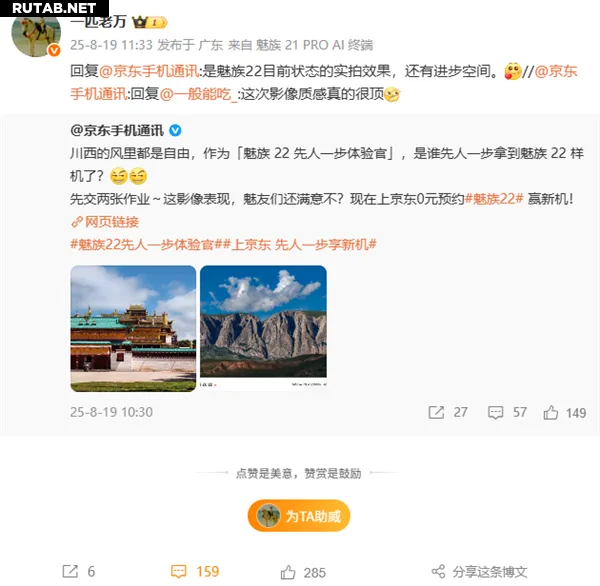Click the @一般能吃_ mention link
The image size is (600, 586).
[199, 94]
